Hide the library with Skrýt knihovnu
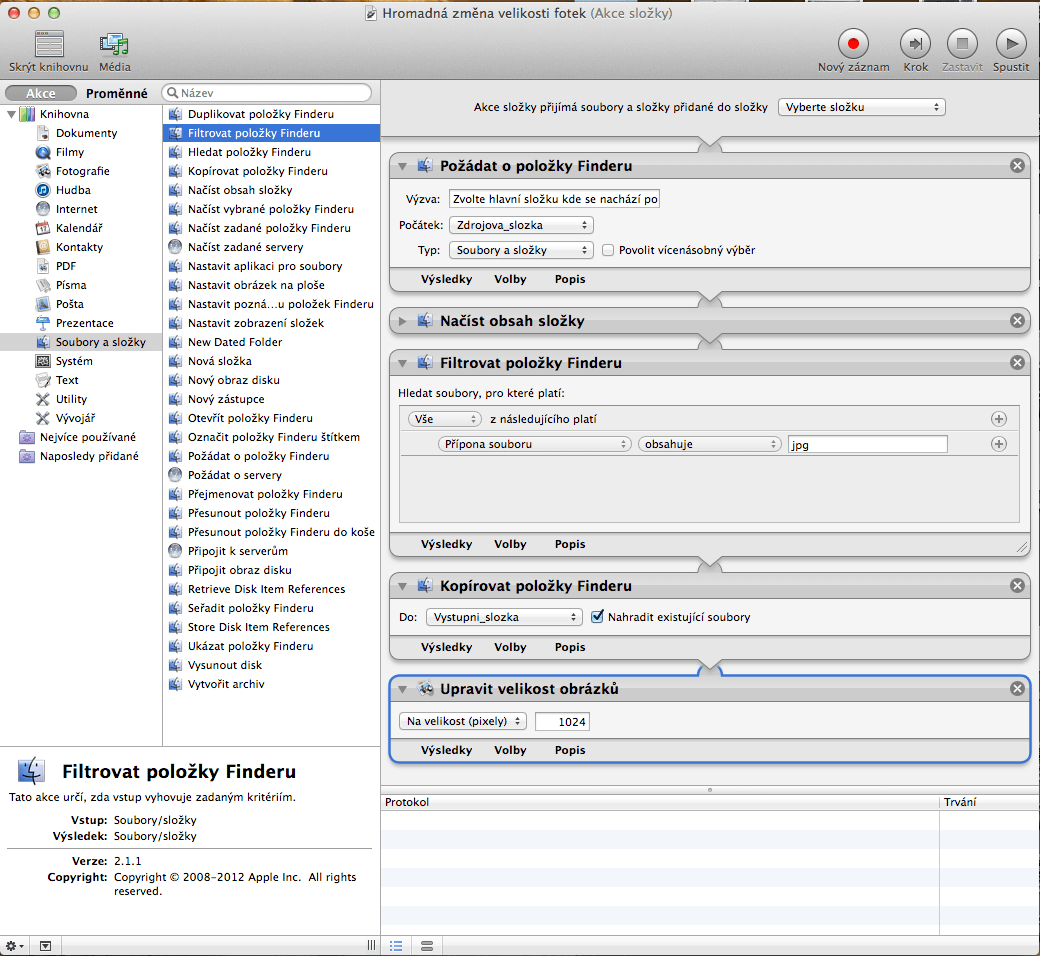This screenshot has width=1040, height=956. point(49,44)
